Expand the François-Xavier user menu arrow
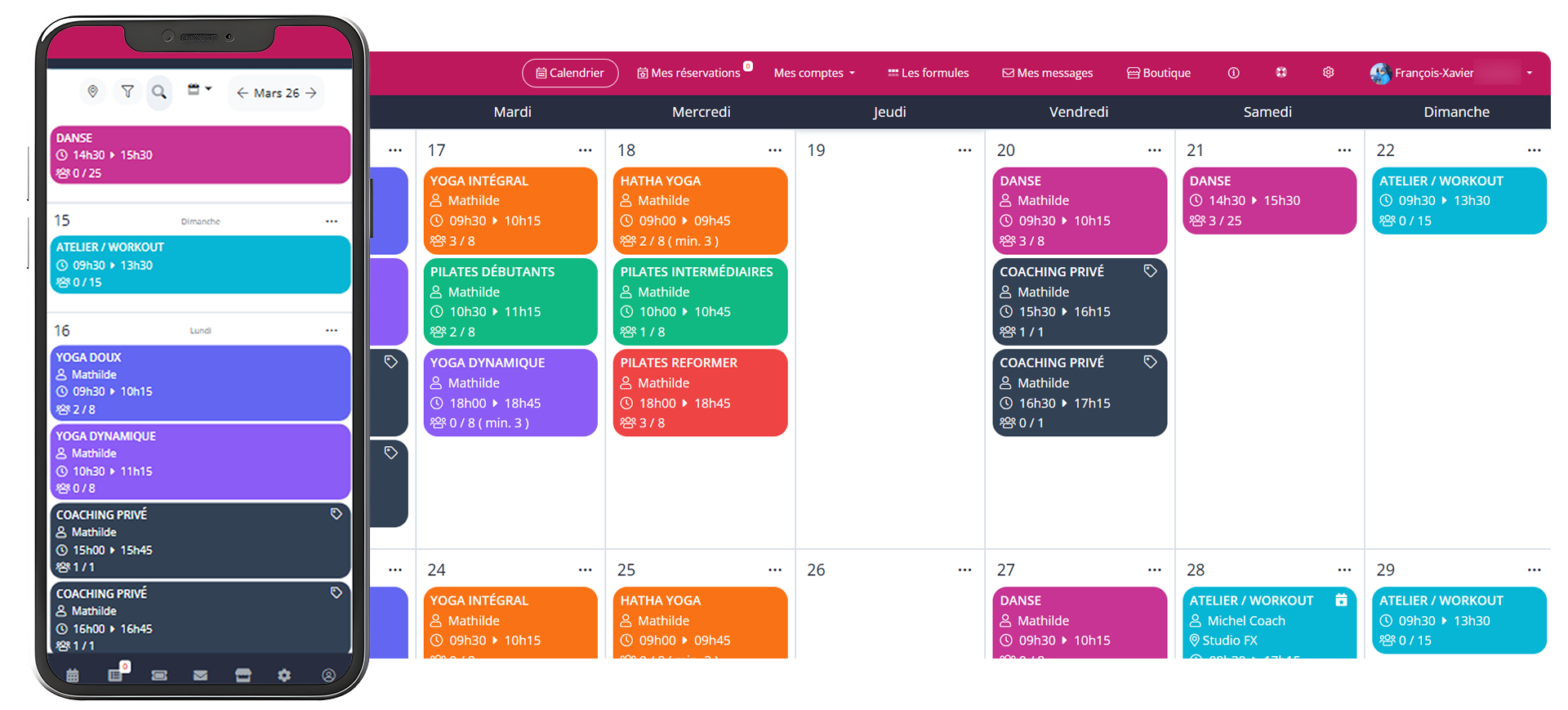Viewport: 1568px width, 710px height. click(1530, 73)
